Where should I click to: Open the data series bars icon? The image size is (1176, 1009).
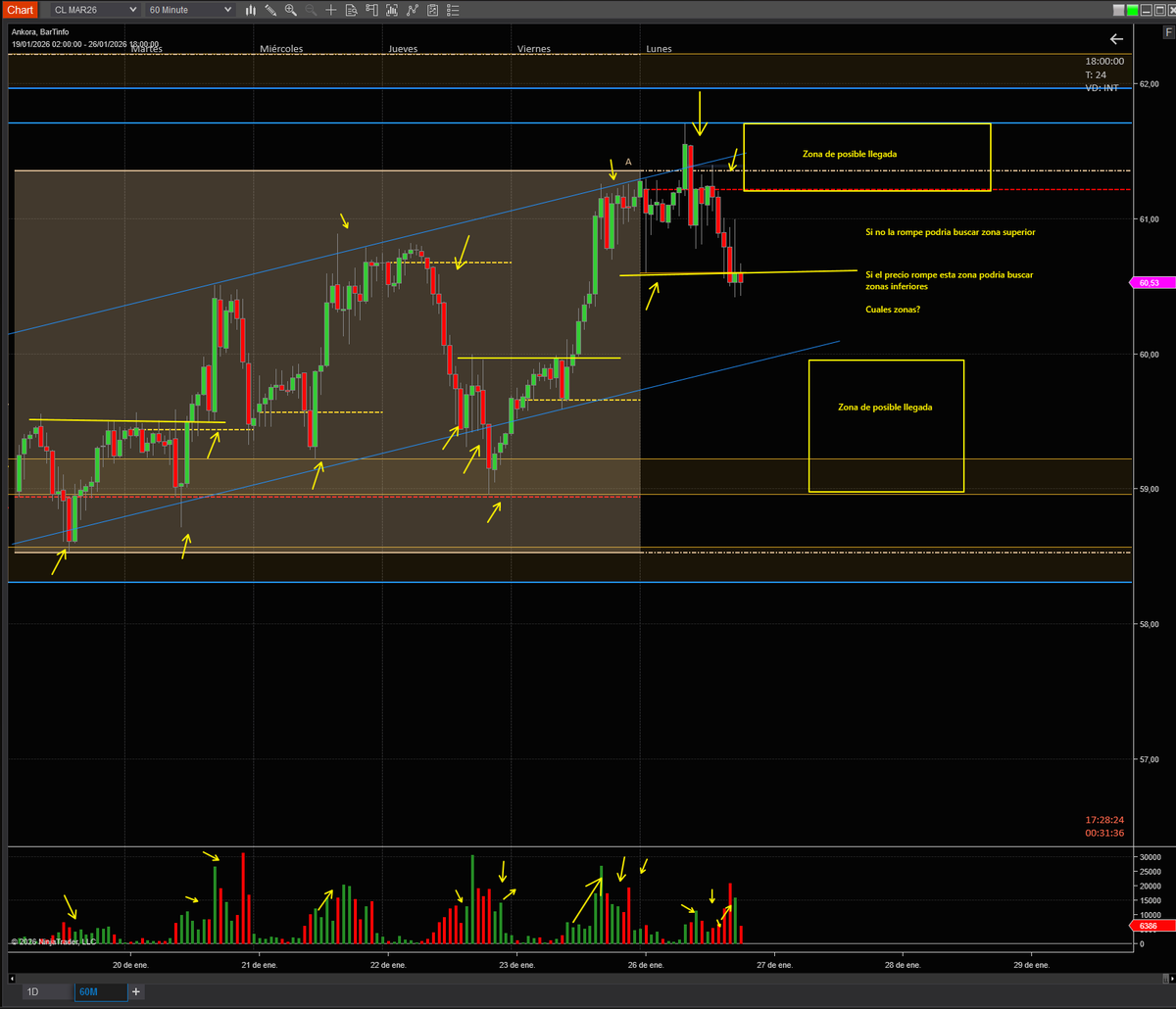[x=392, y=10]
